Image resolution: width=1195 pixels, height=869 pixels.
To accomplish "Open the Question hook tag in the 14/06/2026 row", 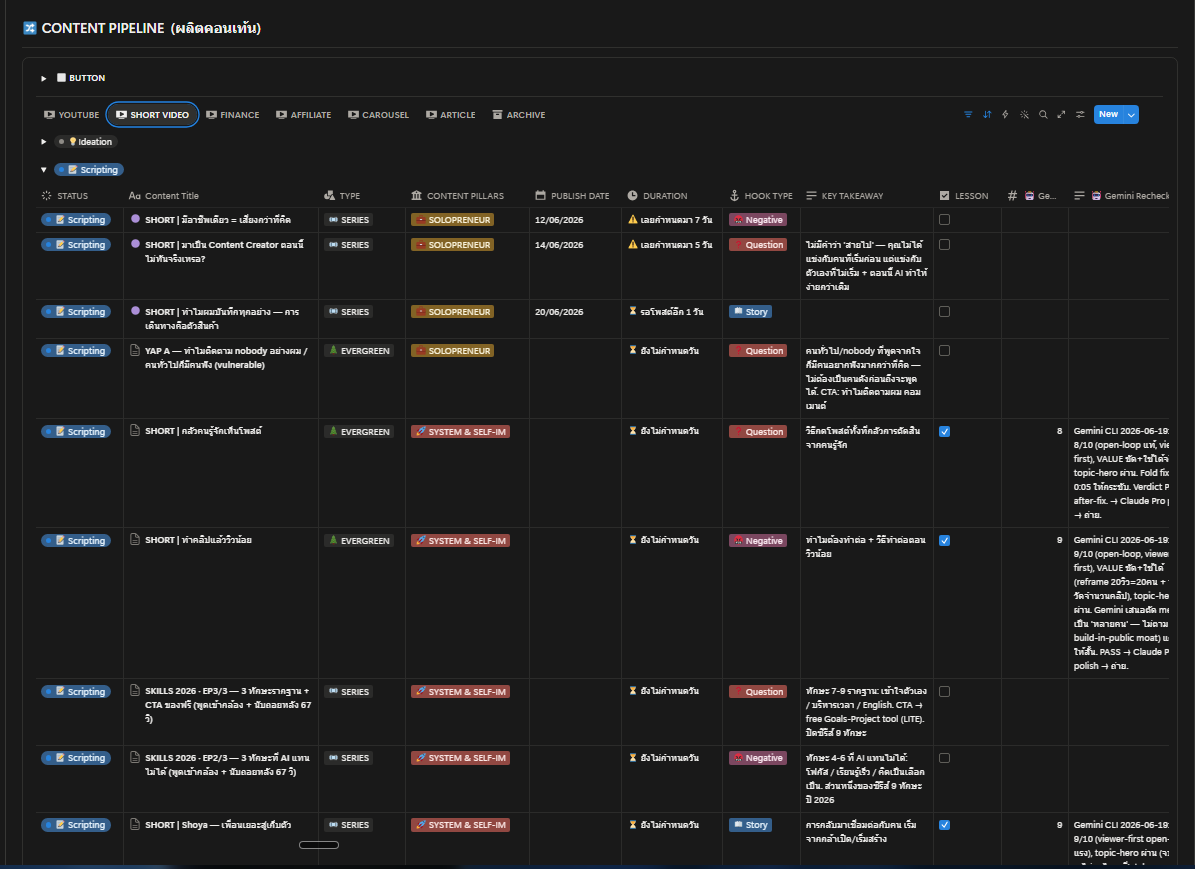I will (x=758, y=245).
